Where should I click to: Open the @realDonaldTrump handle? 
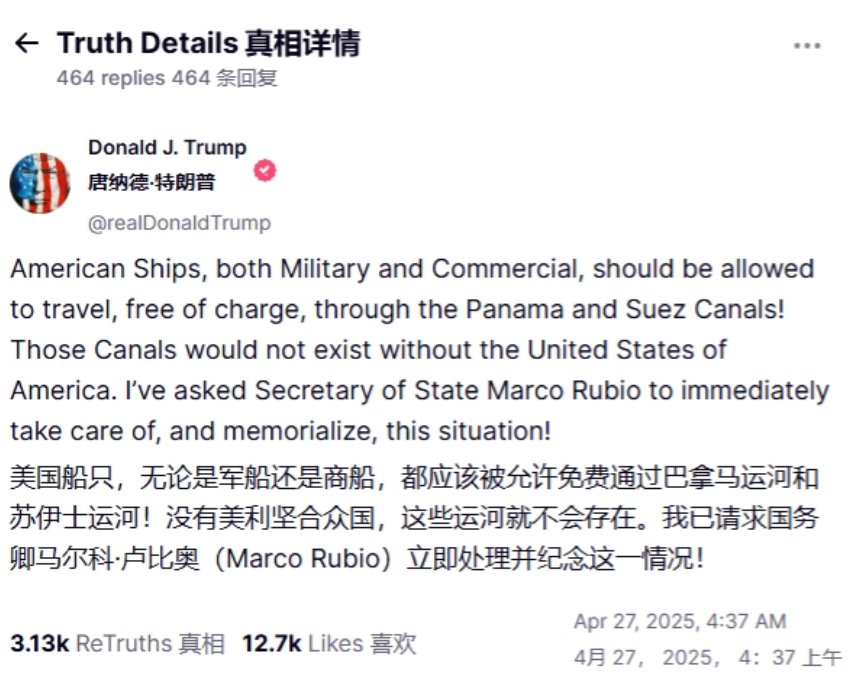(x=179, y=223)
